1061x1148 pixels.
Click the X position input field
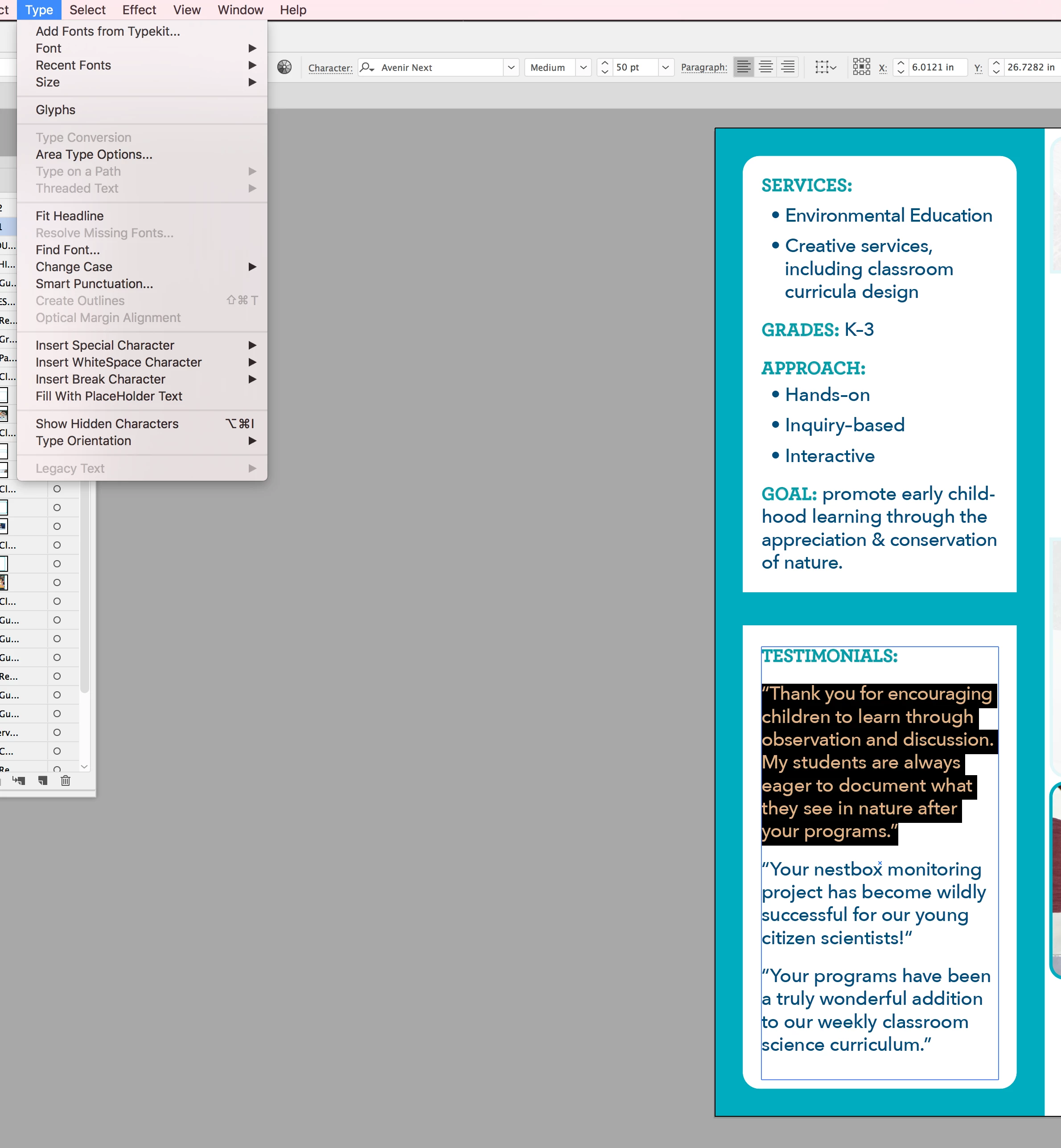pos(936,67)
